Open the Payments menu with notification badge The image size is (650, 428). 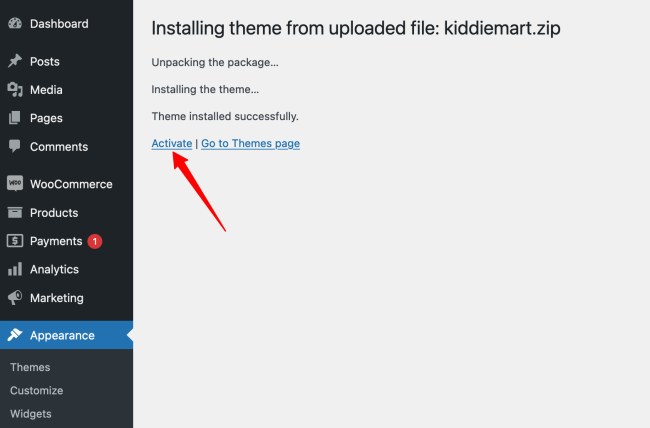[x=56, y=241]
